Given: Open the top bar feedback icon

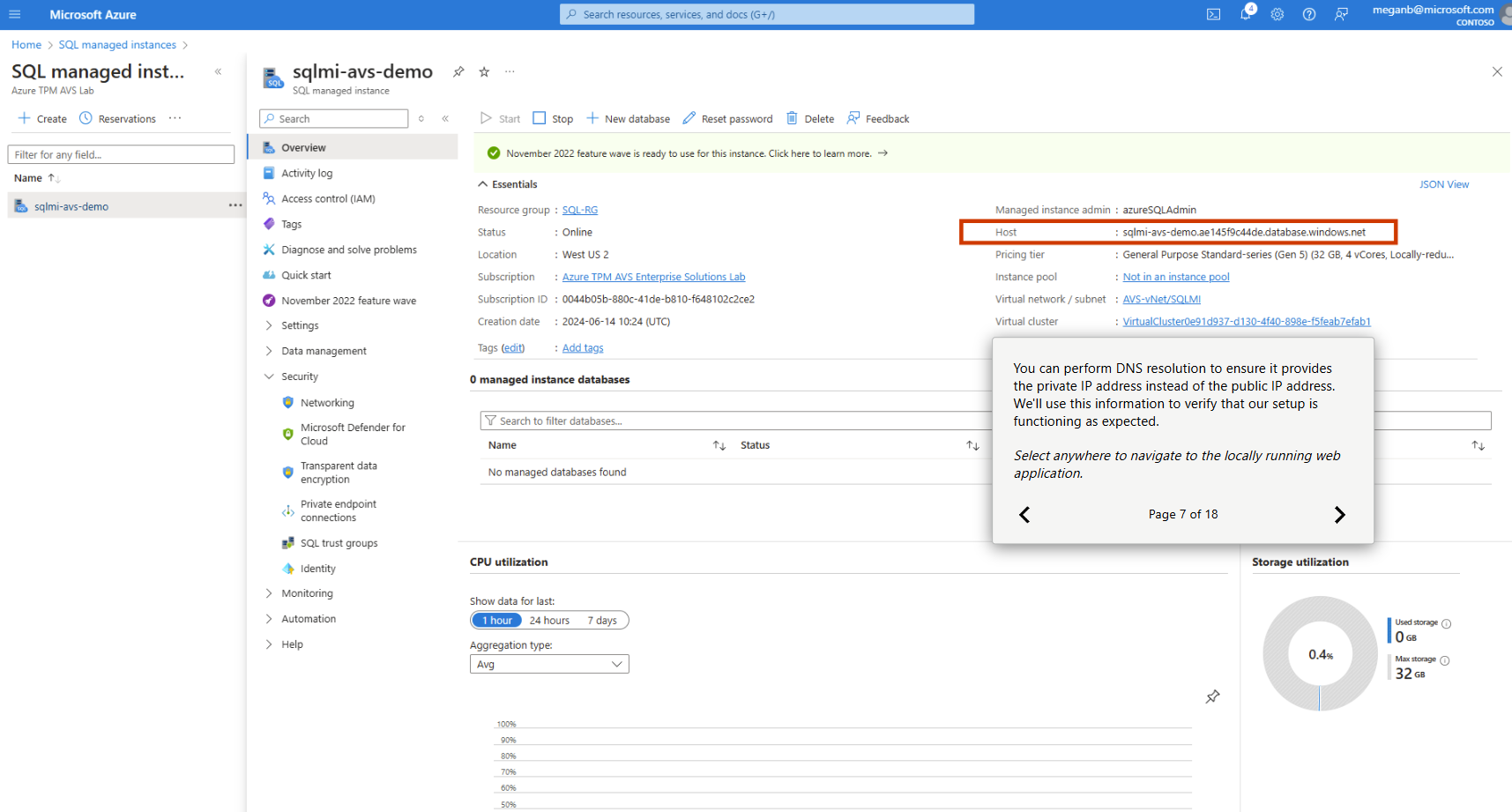Looking at the screenshot, I should [1341, 14].
